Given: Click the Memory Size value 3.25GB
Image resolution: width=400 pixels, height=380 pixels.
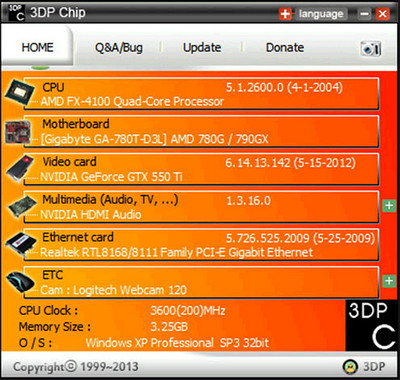Looking at the screenshot, I should click(x=169, y=327).
